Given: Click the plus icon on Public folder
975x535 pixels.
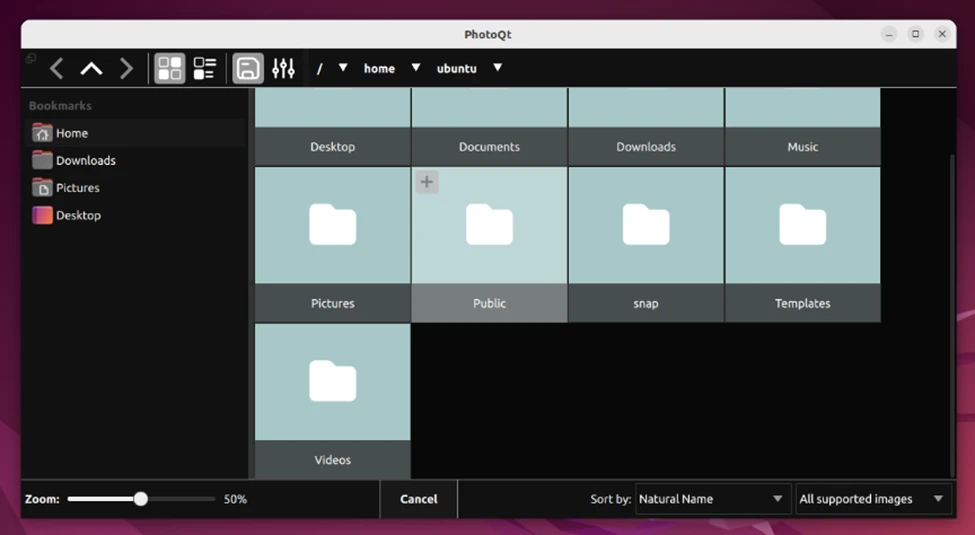Looking at the screenshot, I should point(427,182).
